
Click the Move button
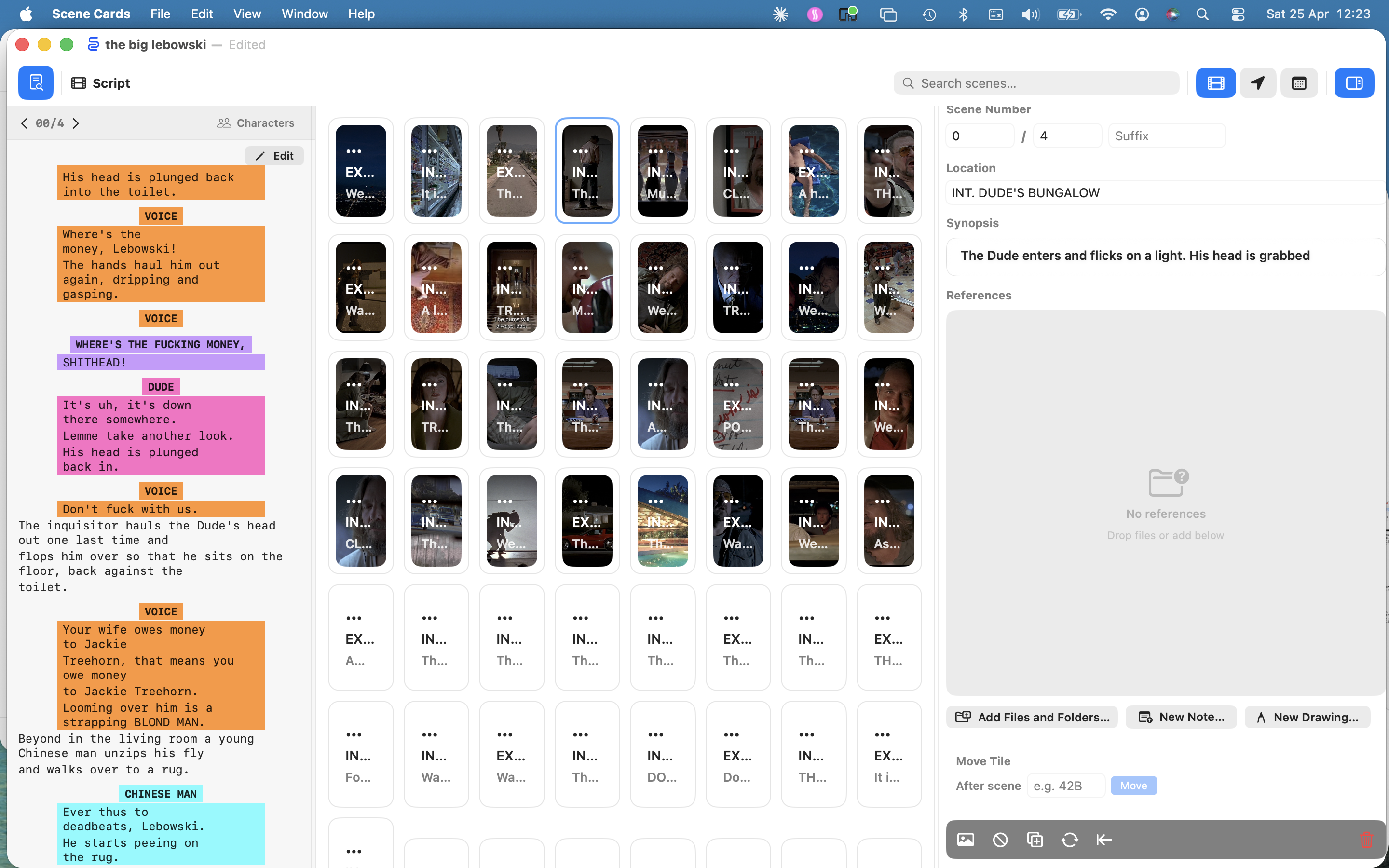1133,786
